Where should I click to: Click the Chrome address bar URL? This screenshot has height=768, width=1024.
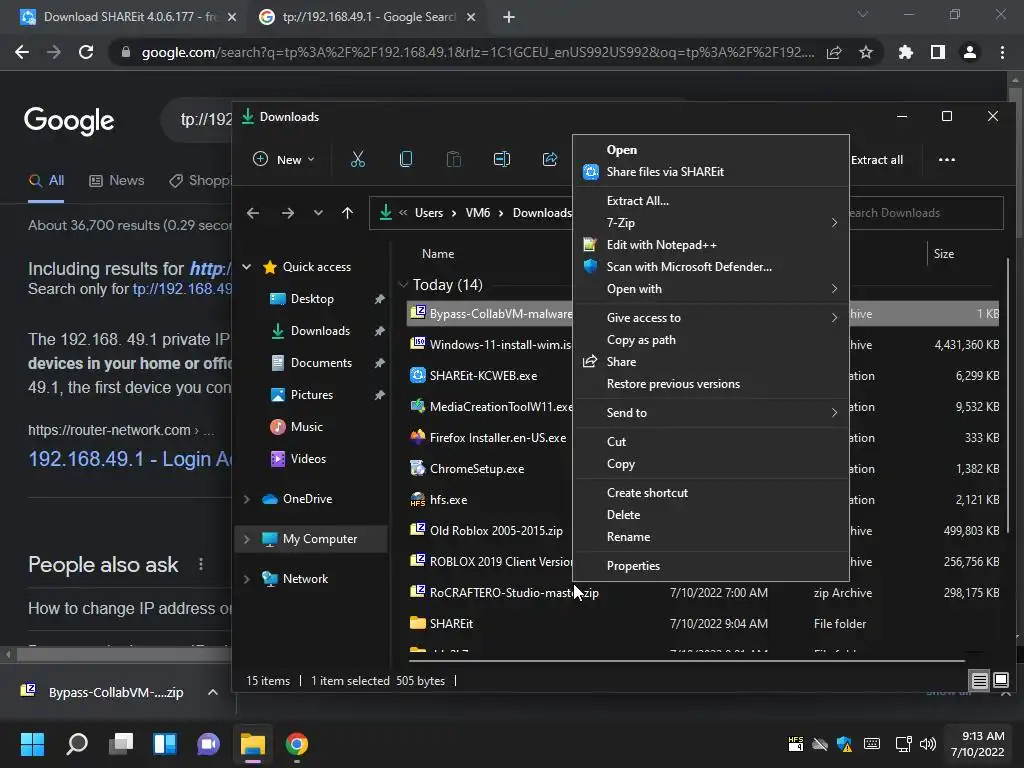pos(478,52)
